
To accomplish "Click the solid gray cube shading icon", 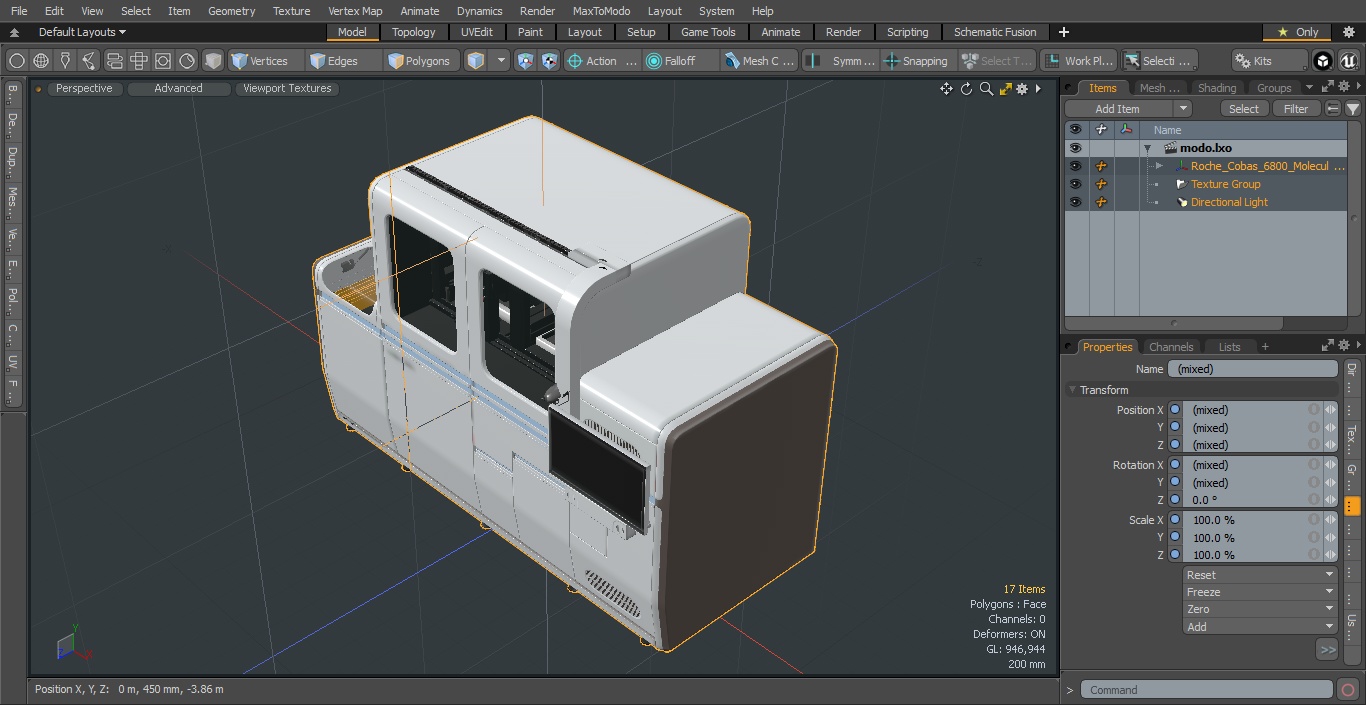I will (x=213, y=61).
